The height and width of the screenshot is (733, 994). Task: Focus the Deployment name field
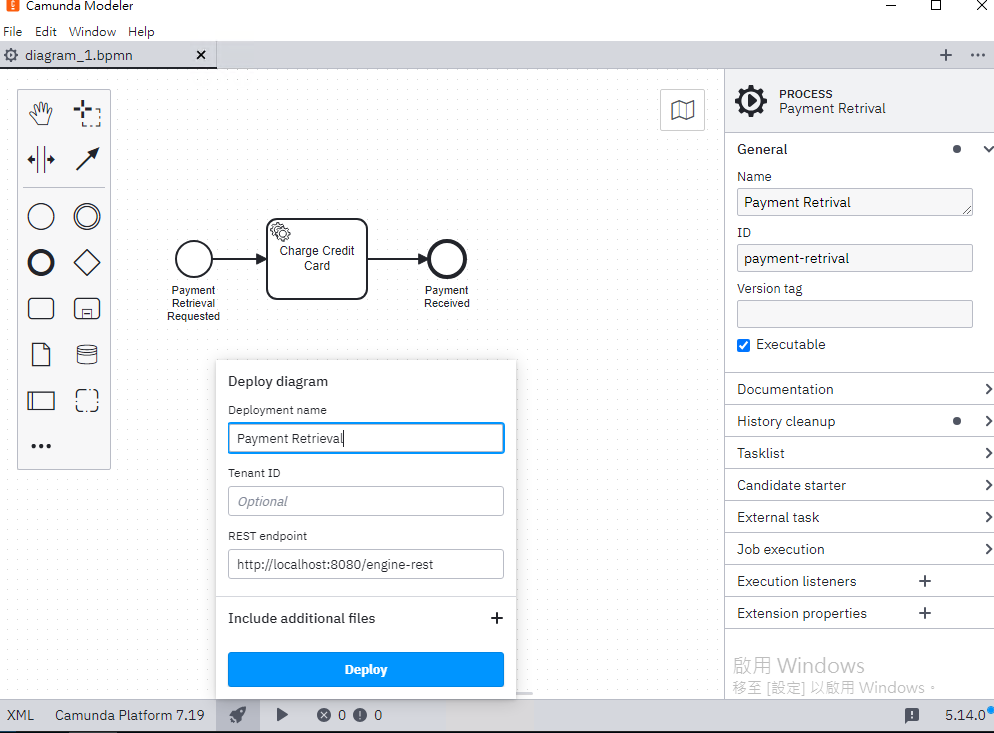coord(366,438)
